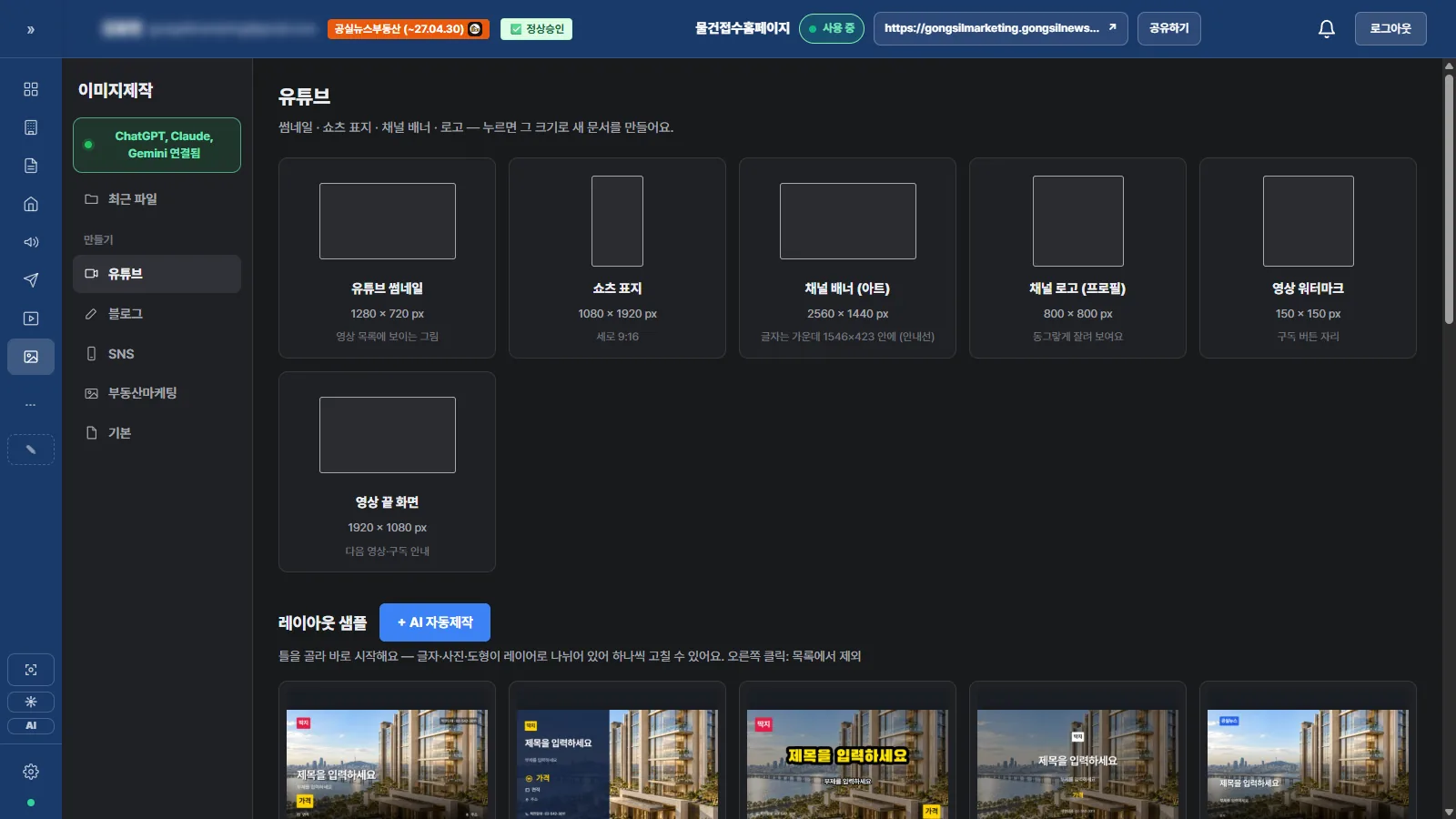Viewport: 1456px width, 819px height.
Task: Open the gongsilmarketing homepage URL link
Action: pos(1000,28)
